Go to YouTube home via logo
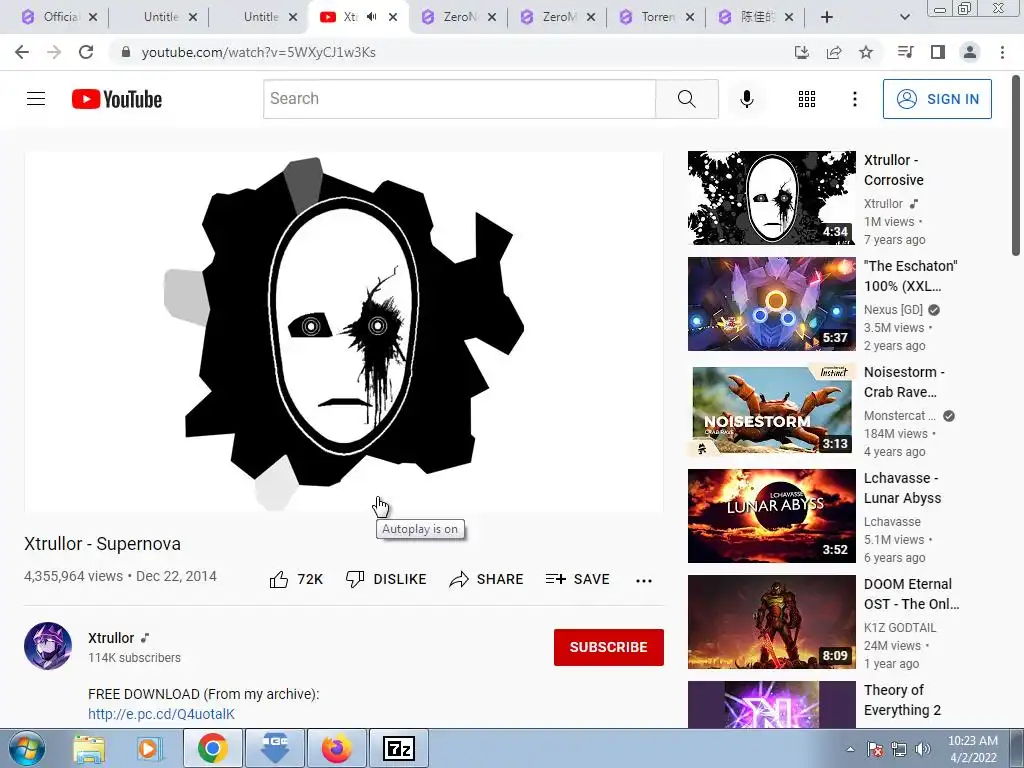1024x768 pixels. 117,99
